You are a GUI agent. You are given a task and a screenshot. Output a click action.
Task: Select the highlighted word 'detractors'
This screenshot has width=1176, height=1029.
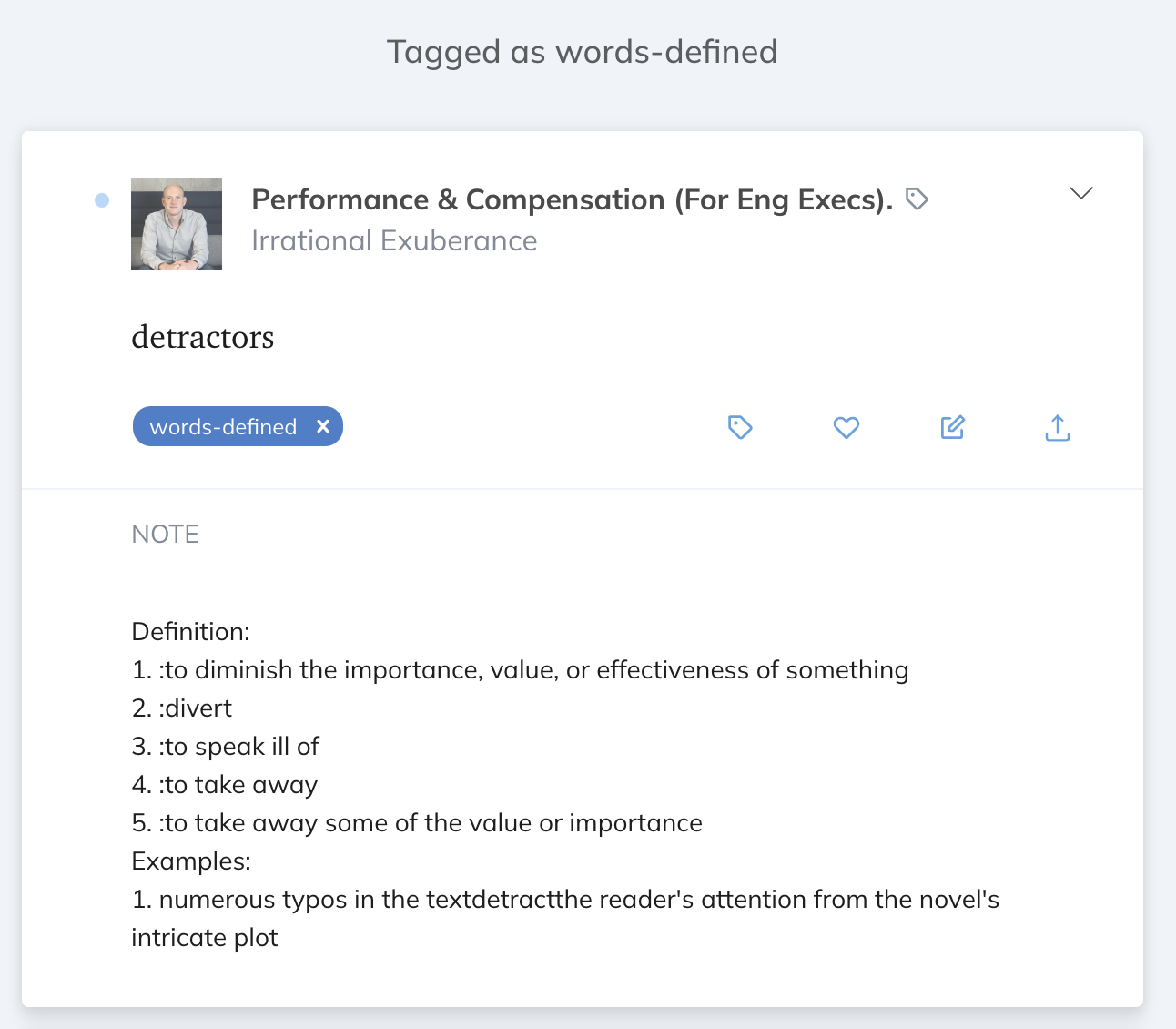click(203, 337)
